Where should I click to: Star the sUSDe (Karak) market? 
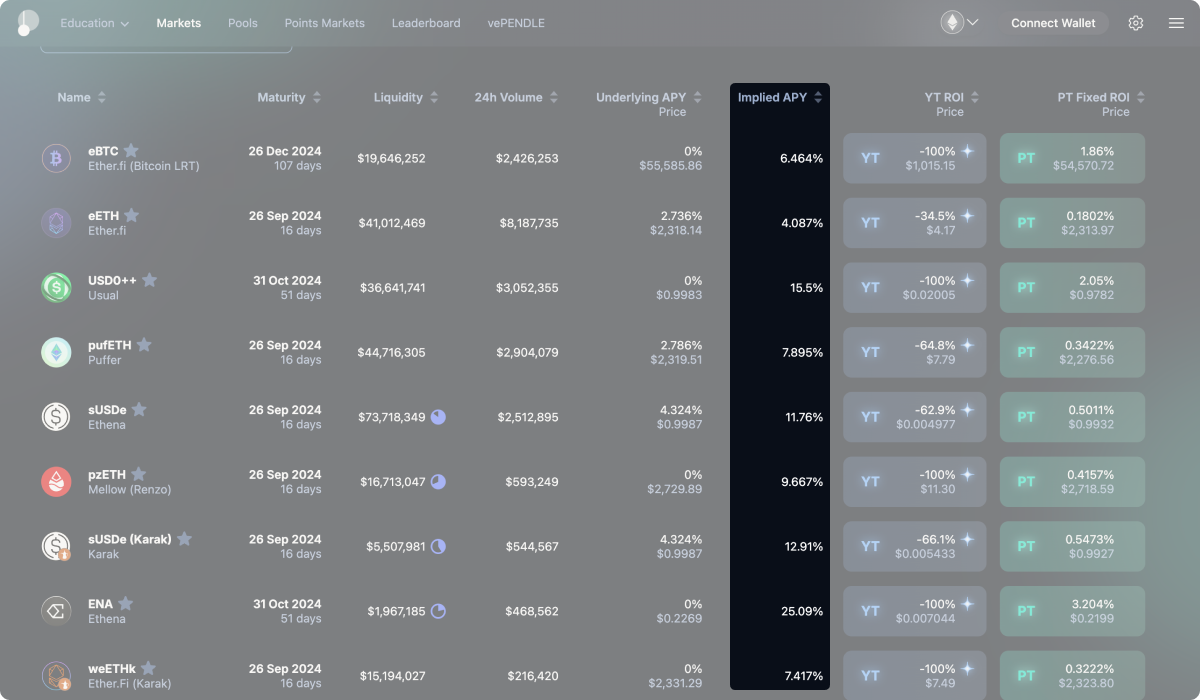tap(184, 539)
